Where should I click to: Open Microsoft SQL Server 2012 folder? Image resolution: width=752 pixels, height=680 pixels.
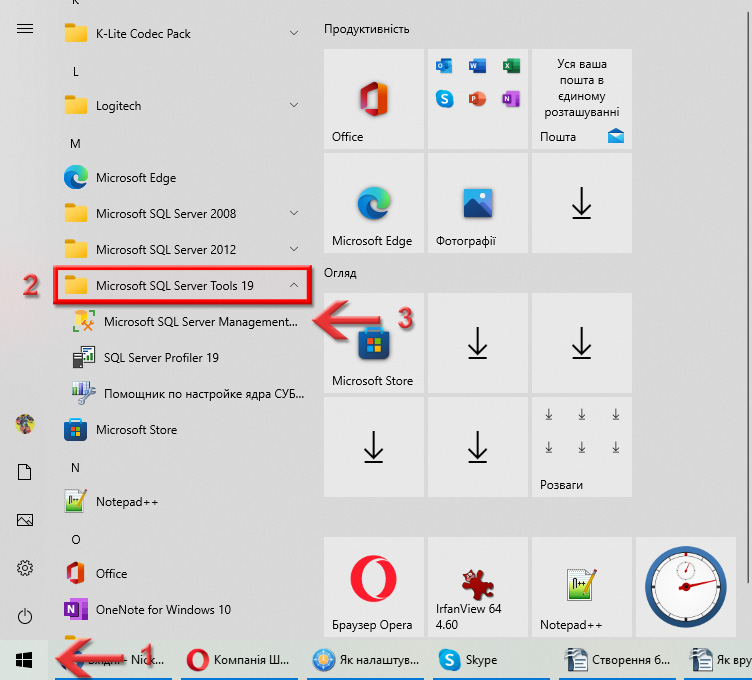click(x=182, y=249)
